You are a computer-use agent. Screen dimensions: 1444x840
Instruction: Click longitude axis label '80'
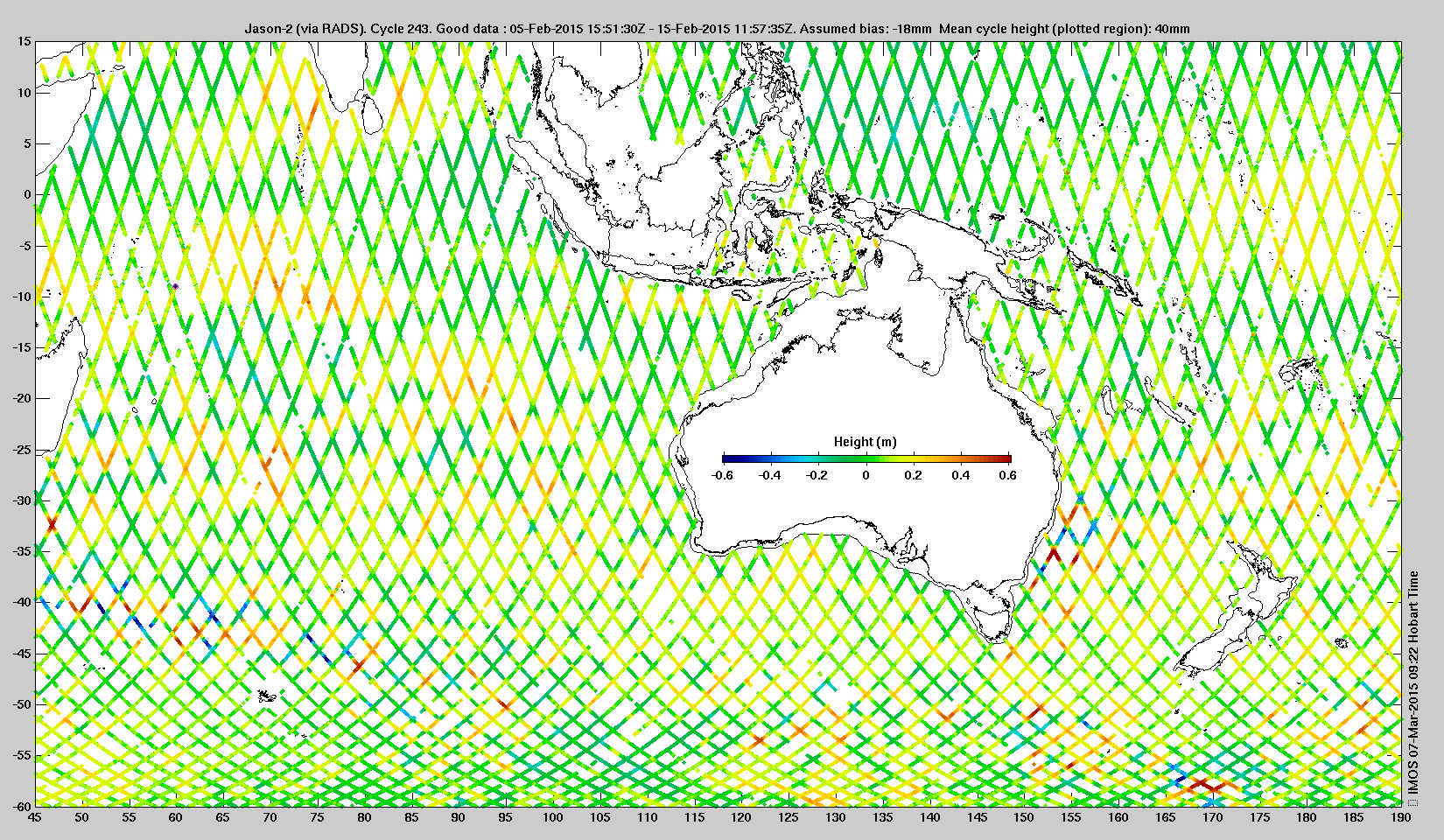tap(364, 818)
